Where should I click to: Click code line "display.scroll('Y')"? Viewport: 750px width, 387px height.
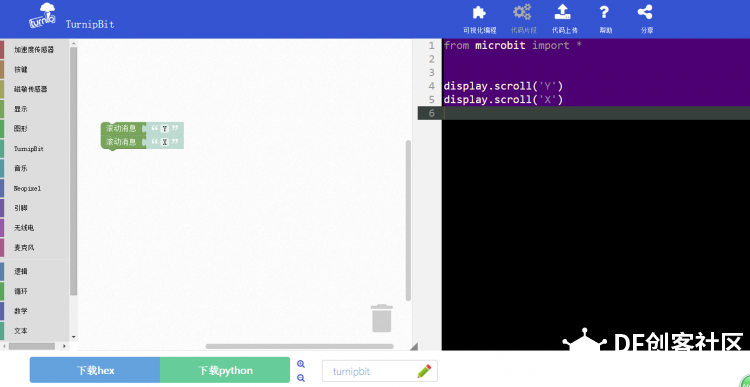(x=503, y=87)
